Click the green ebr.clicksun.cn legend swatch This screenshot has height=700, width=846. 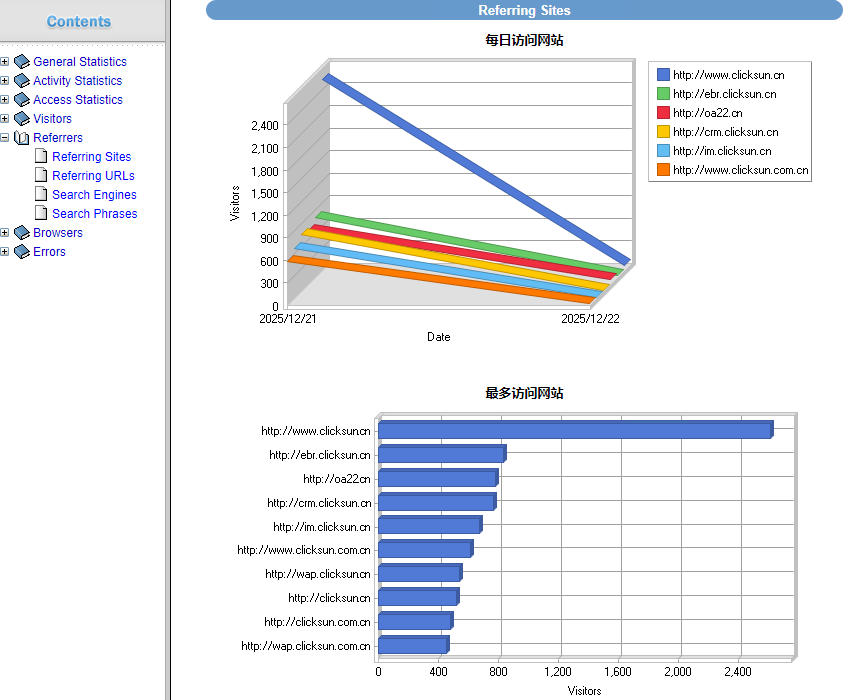coord(663,94)
